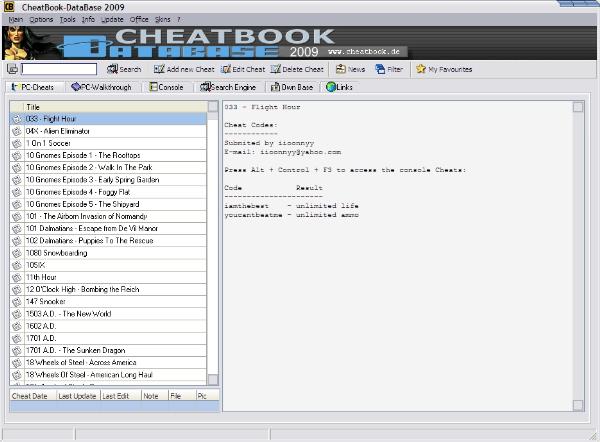Click the Search binoculars icon
The image size is (600, 442).
point(112,69)
